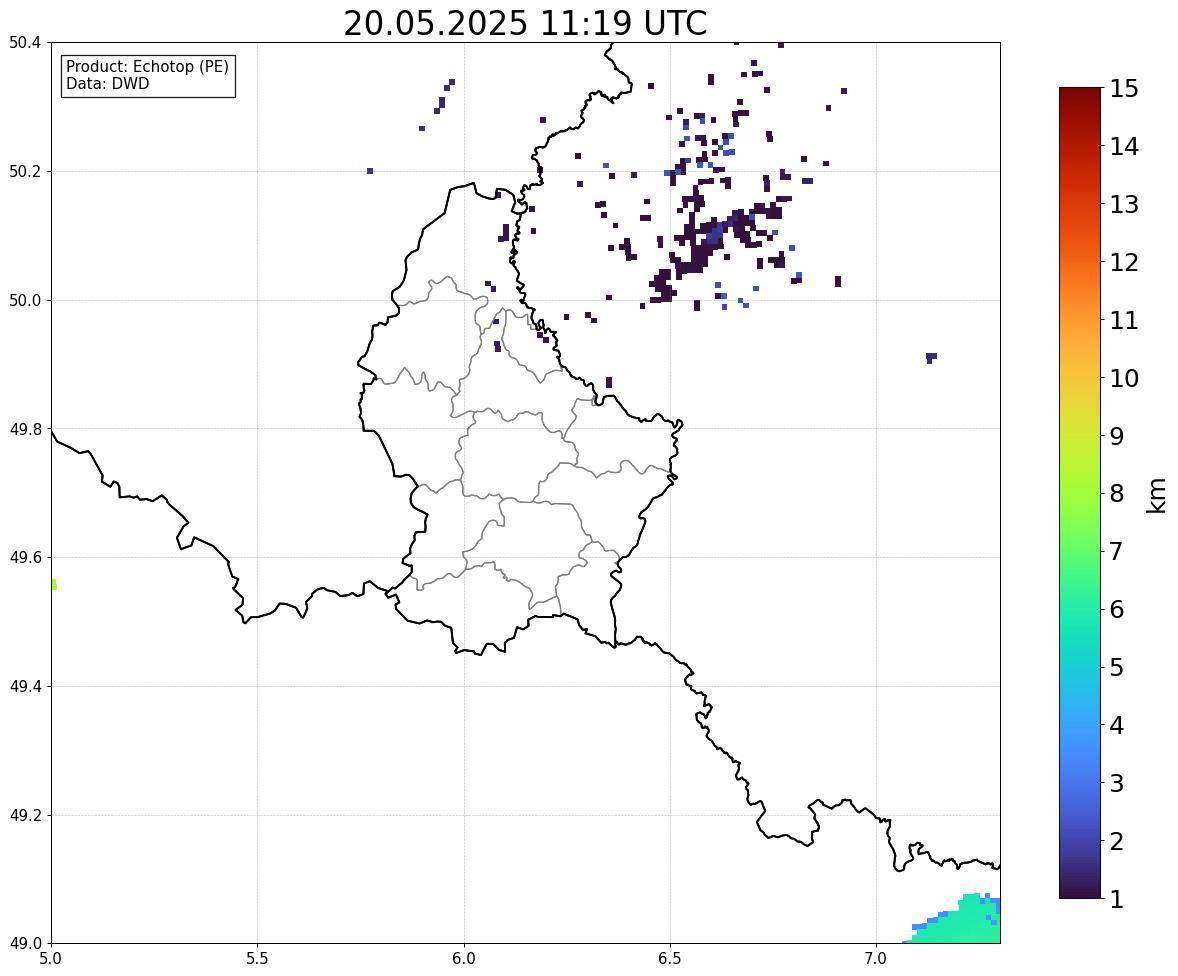Click the dark purple bottom of the colorbar
The height and width of the screenshot is (976, 1178).
(x=1080, y=890)
